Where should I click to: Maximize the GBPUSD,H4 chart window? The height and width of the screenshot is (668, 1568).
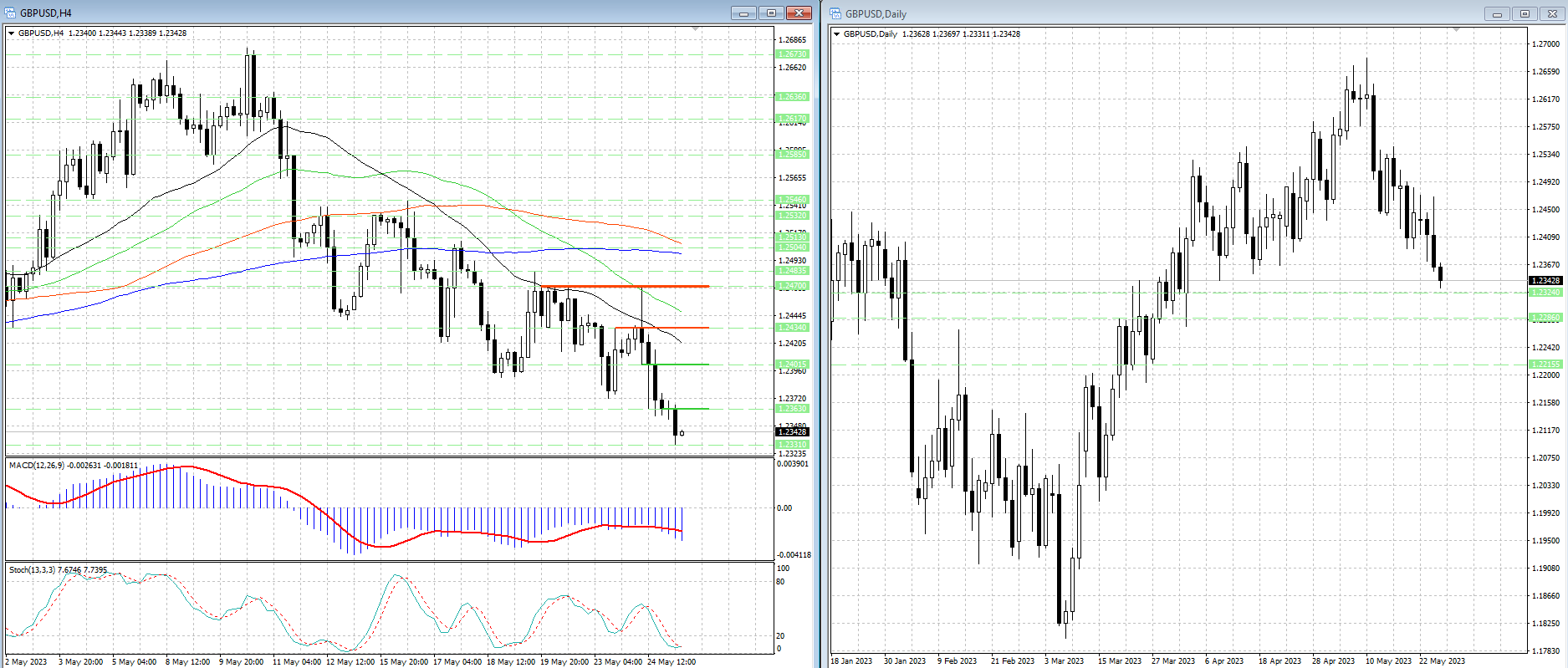771,13
